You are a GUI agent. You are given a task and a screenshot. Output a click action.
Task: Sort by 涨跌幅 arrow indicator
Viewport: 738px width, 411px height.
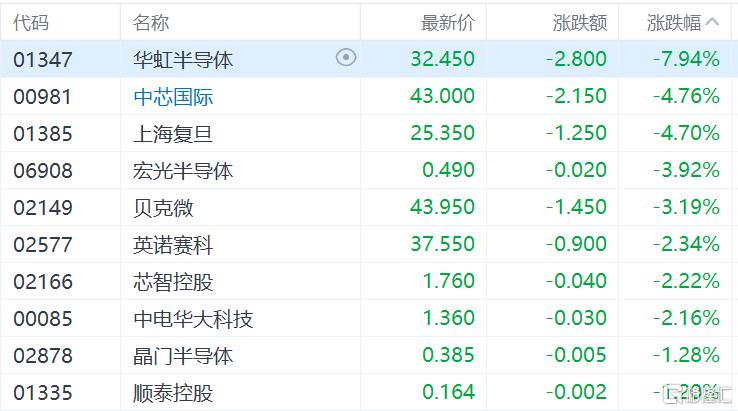713,22
